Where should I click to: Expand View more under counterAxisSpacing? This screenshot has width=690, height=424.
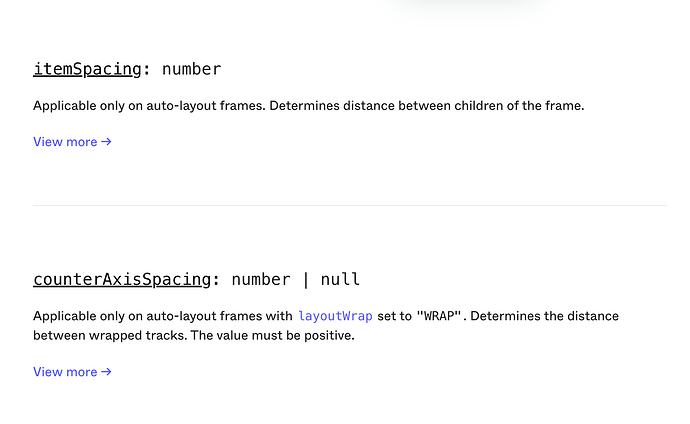point(65,372)
